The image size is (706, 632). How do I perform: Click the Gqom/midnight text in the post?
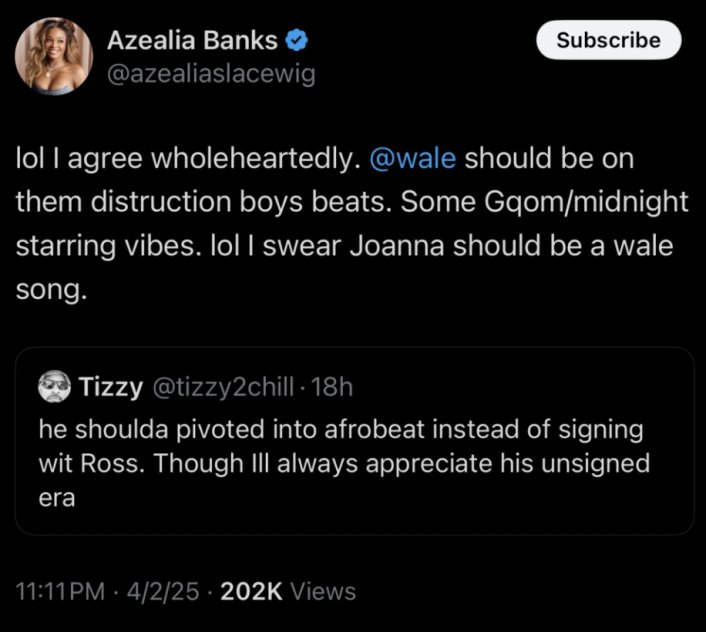tap(594, 202)
